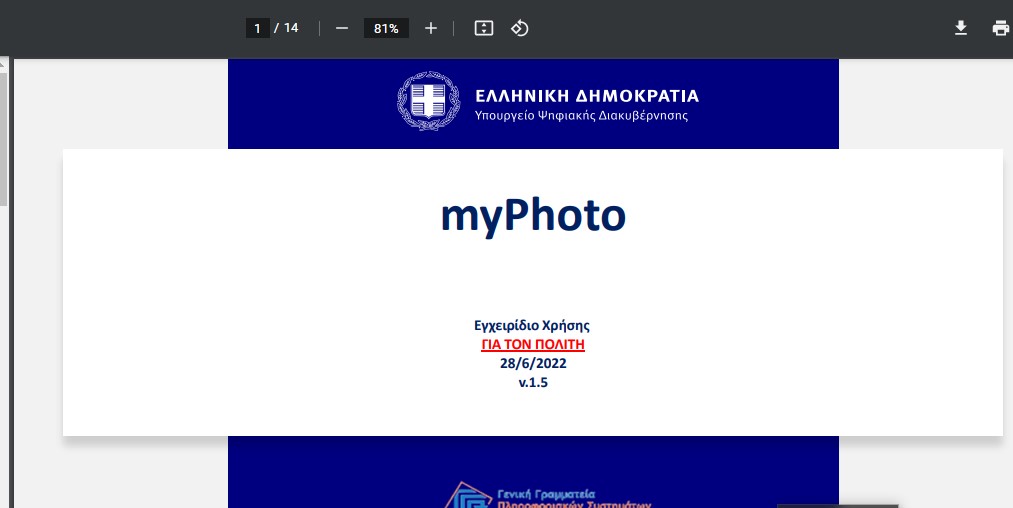Click the Greek national emblem logo
This screenshot has height=508, width=1013.
[x=428, y=101]
